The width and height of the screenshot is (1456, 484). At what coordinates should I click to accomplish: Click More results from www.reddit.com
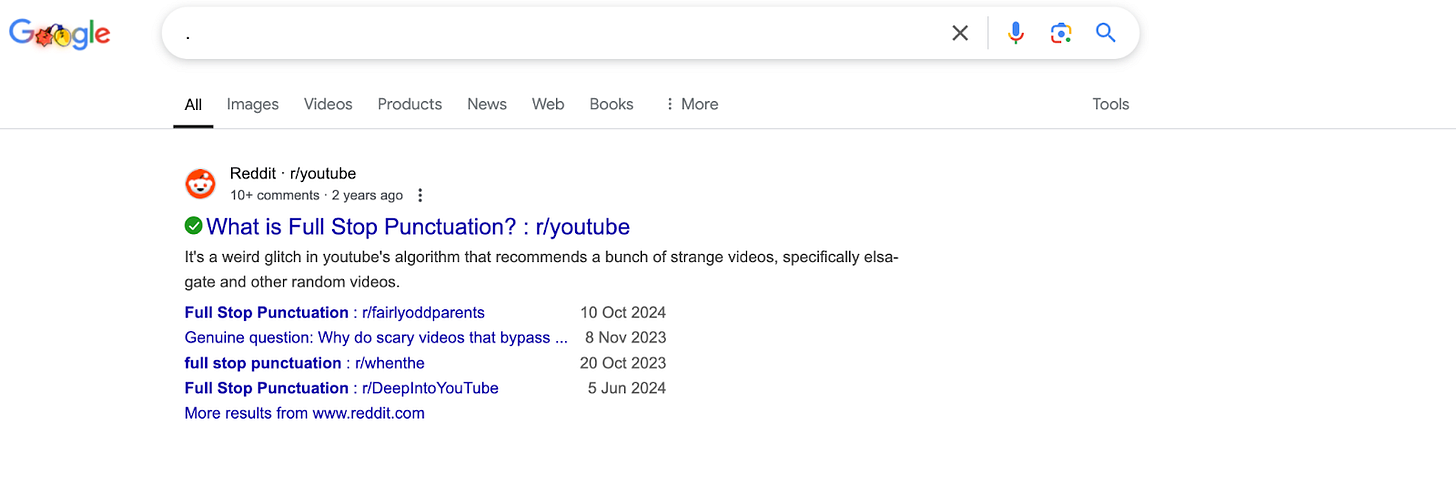point(305,413)
